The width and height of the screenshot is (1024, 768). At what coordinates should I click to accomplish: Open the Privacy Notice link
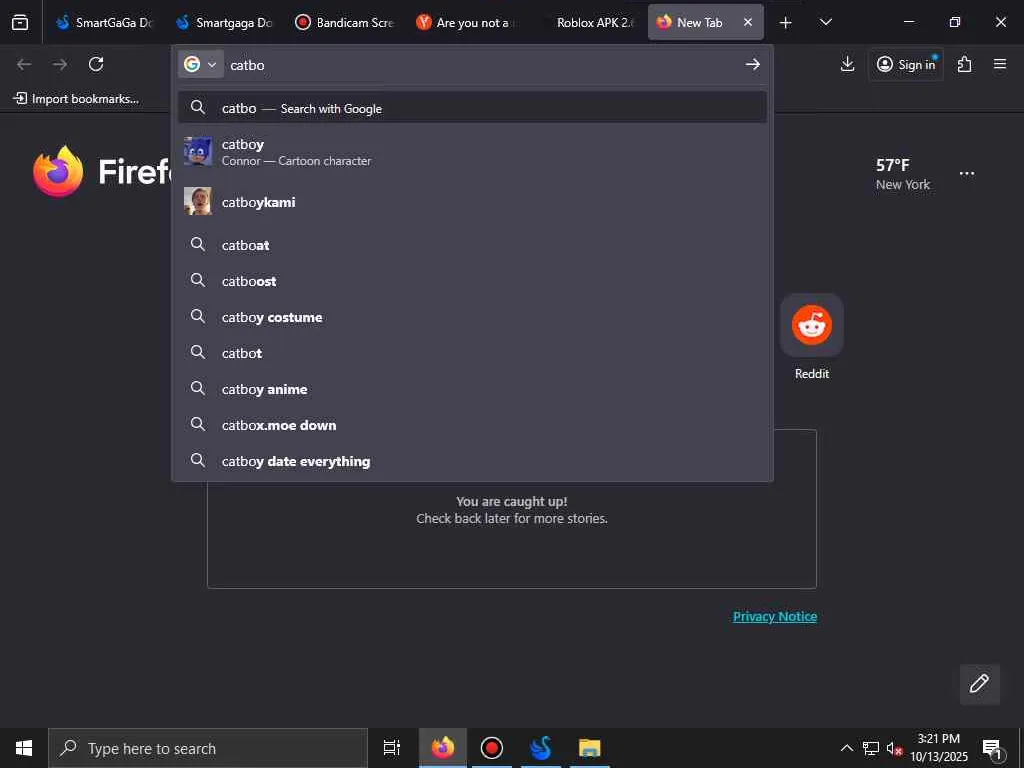click(x=775, y=616)
